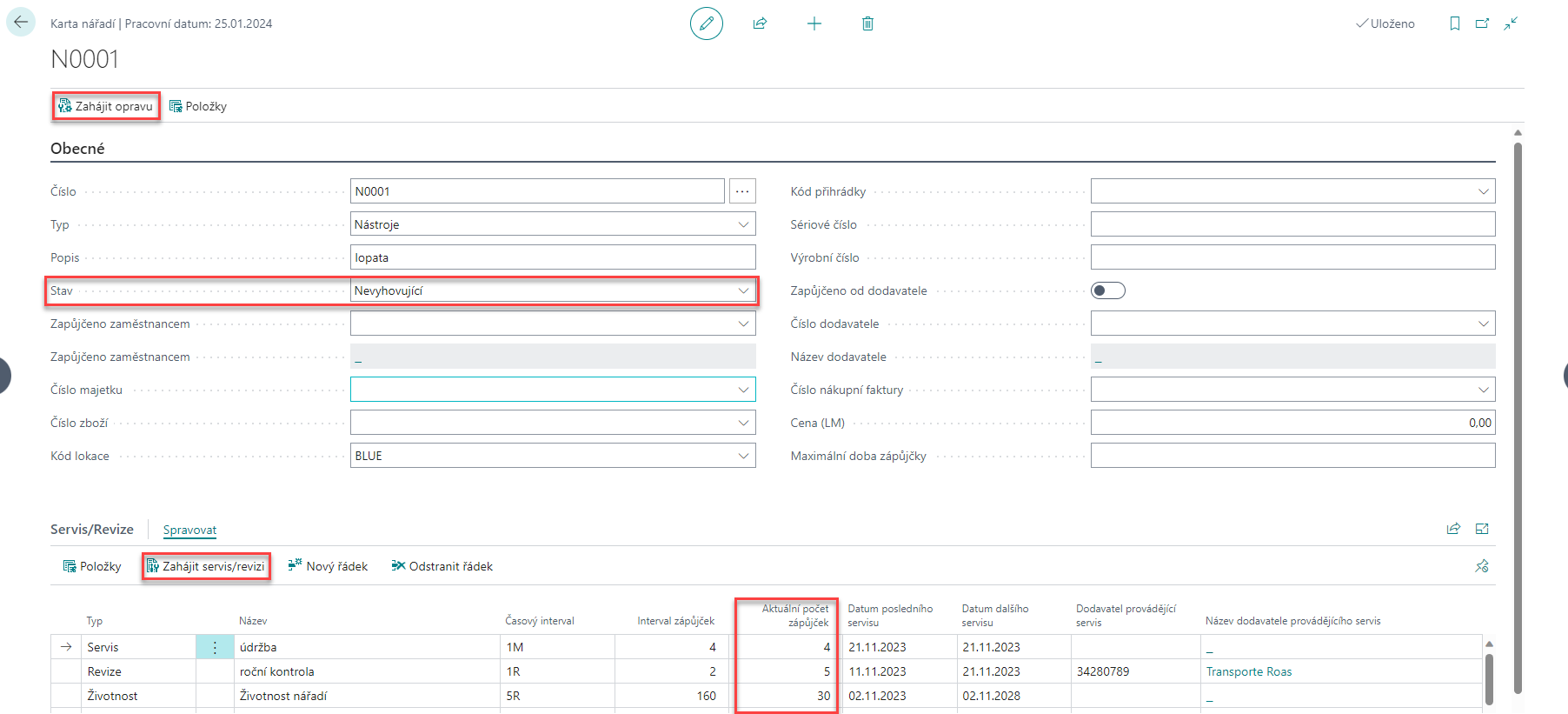Open card in new window icon
The width and height of the screenshot is (1568, 714).
[1482, 23]
